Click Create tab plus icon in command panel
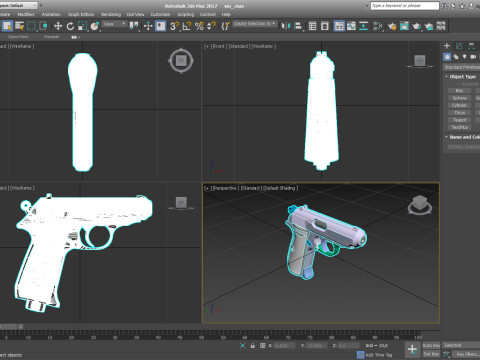480x360 pixels. [x=447, y=46]
